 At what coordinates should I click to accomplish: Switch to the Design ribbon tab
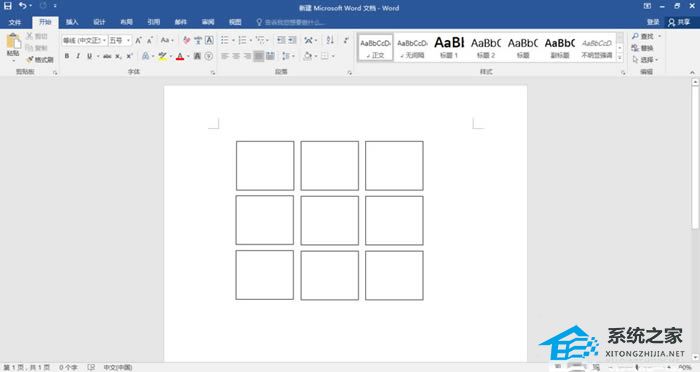(x=99, y=22)
